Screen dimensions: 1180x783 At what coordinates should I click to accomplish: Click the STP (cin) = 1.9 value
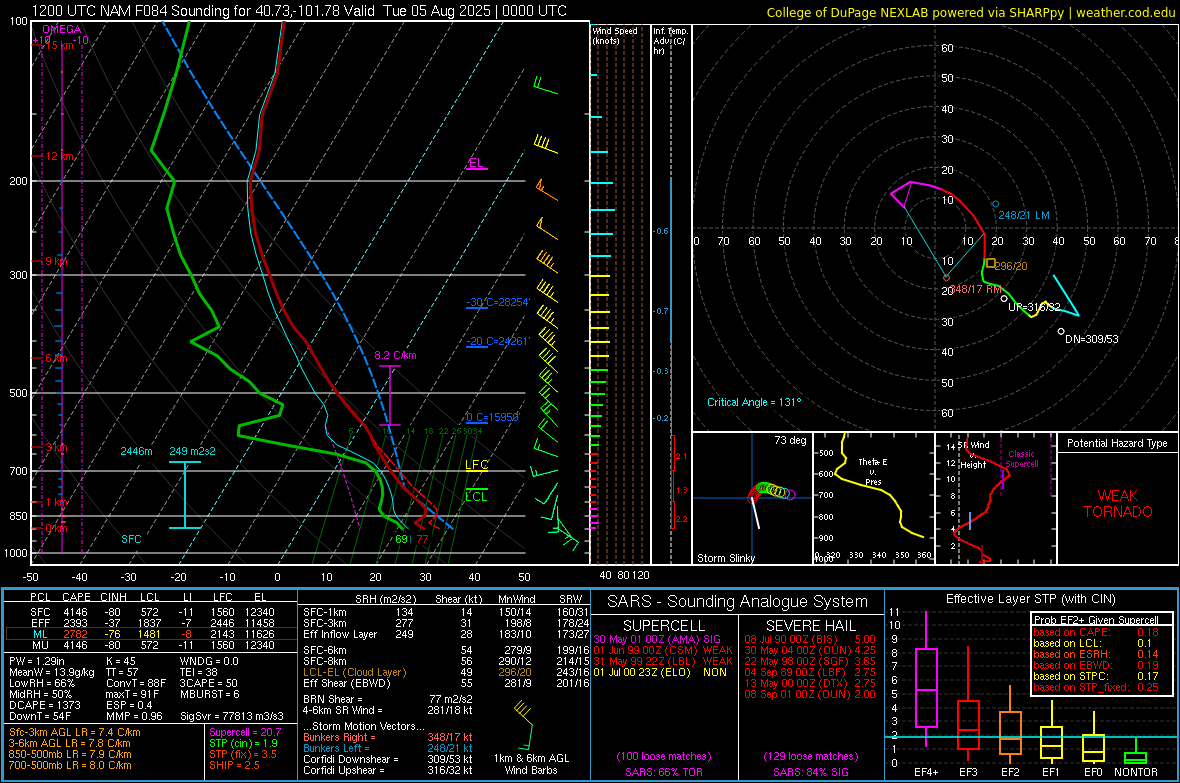click(x=243, y=743)
